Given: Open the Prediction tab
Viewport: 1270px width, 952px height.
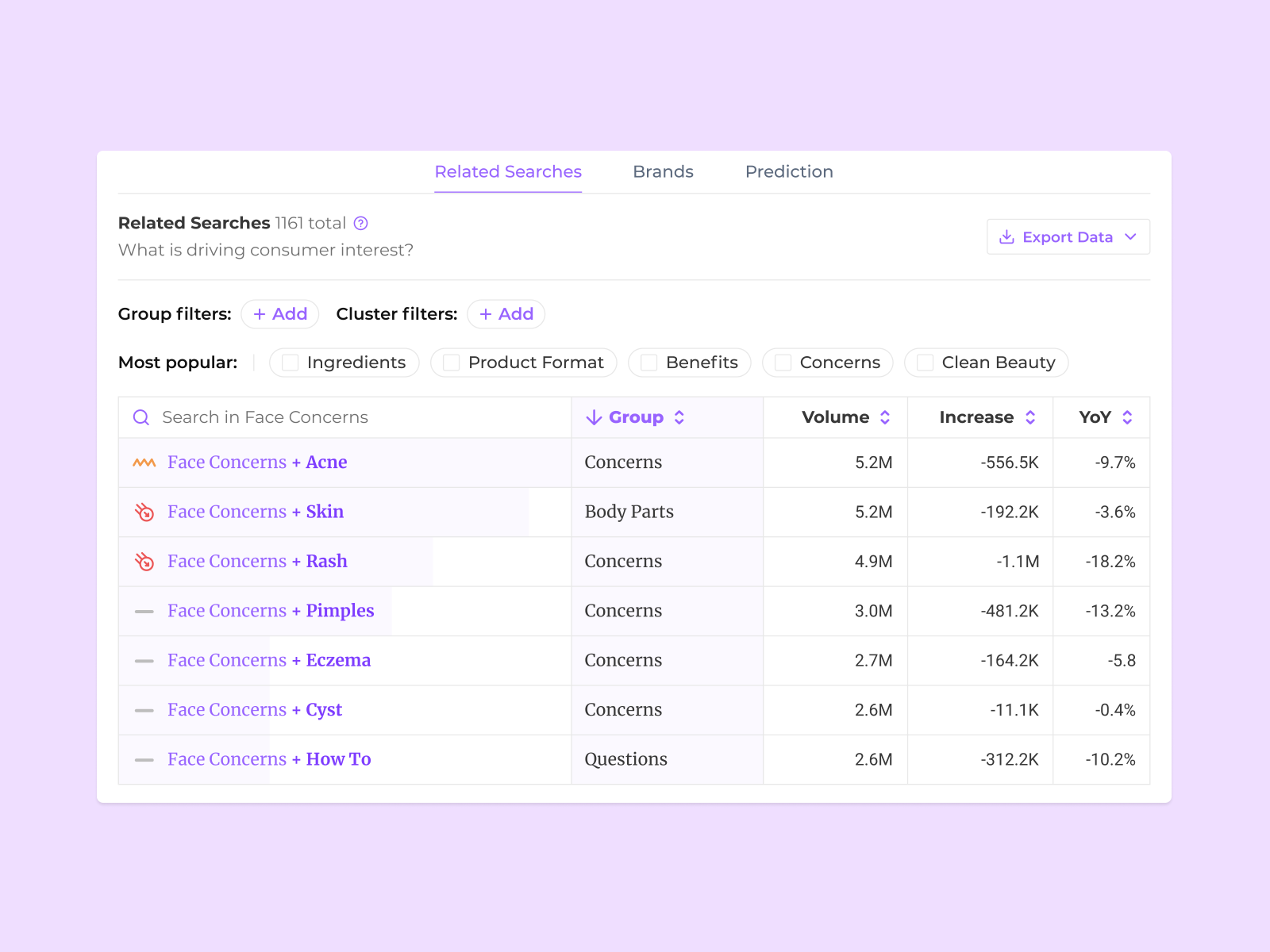Looking at the screenshot, I should 788,171.
